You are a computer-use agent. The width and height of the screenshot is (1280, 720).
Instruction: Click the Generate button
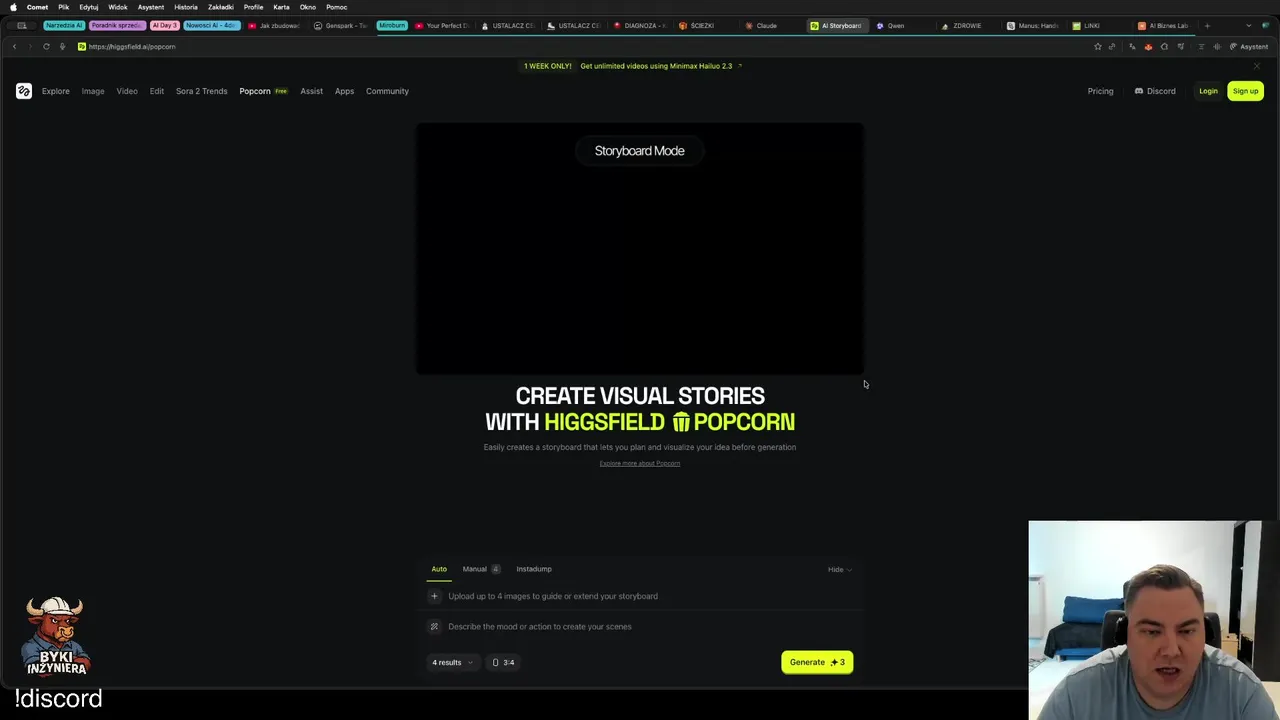[817, 662]
